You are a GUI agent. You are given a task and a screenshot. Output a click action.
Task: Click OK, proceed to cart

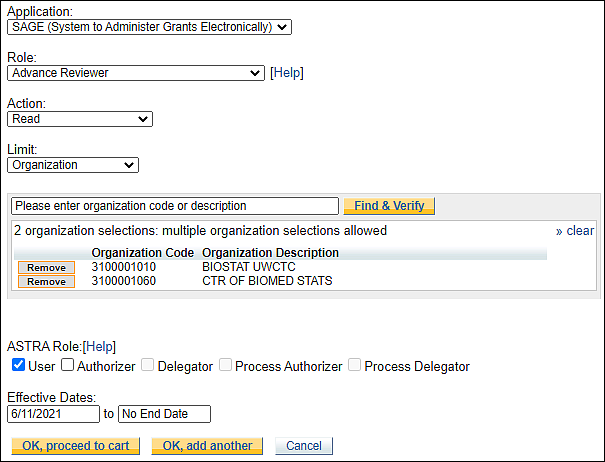pyautogui.click(x=76, y=446)
